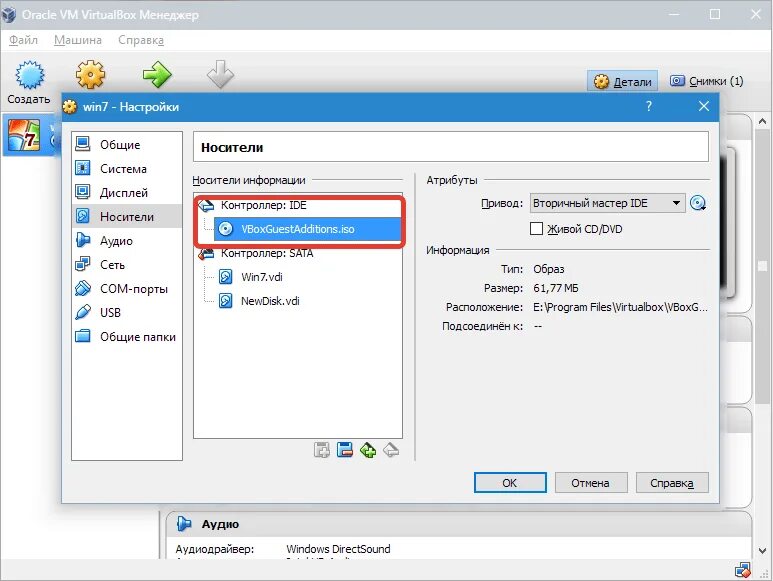
Task: Enable the Живой CD/DVD checkbox
Action: pos(536,229)
